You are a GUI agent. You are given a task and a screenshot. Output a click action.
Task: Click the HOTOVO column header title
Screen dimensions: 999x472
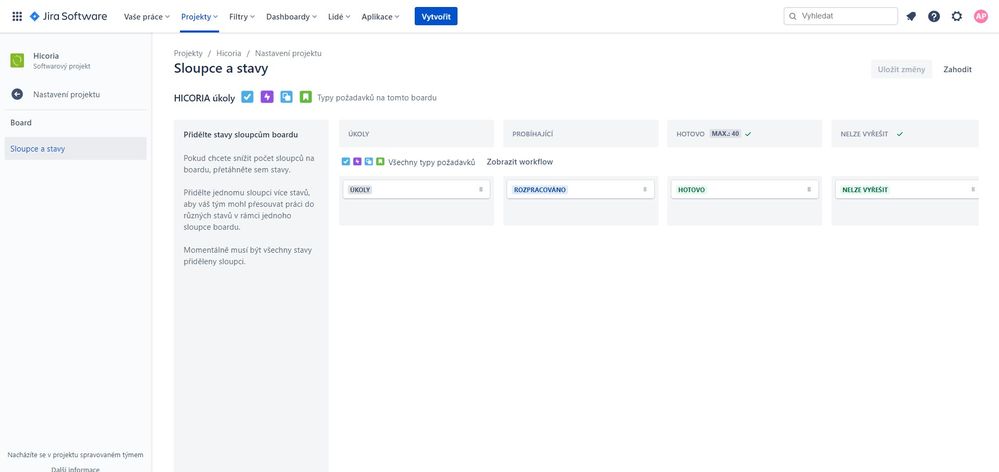click(690, 134)
